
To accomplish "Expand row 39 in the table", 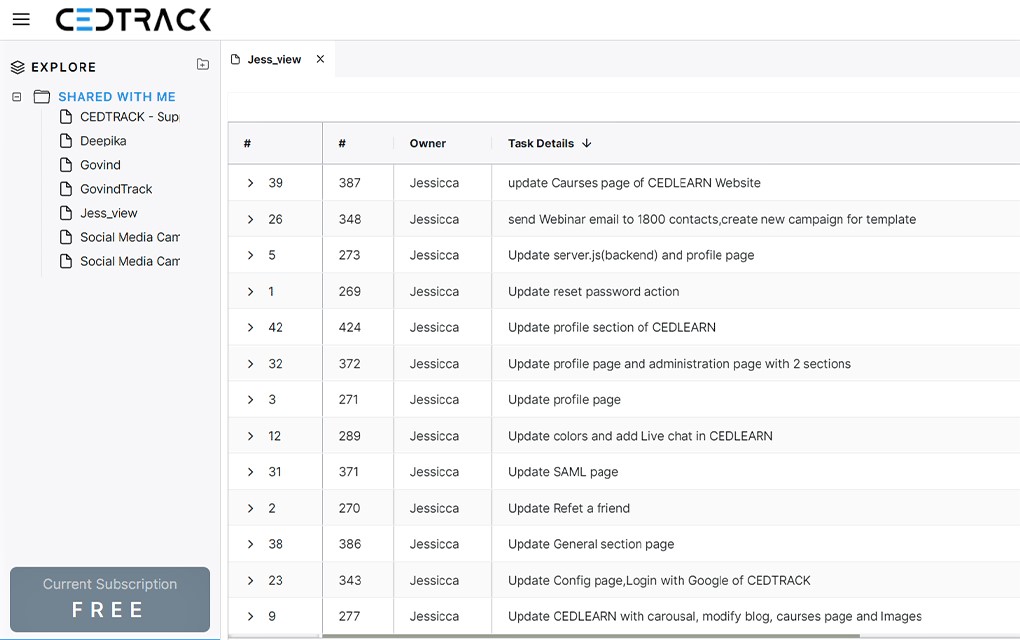I will (251, 183).
